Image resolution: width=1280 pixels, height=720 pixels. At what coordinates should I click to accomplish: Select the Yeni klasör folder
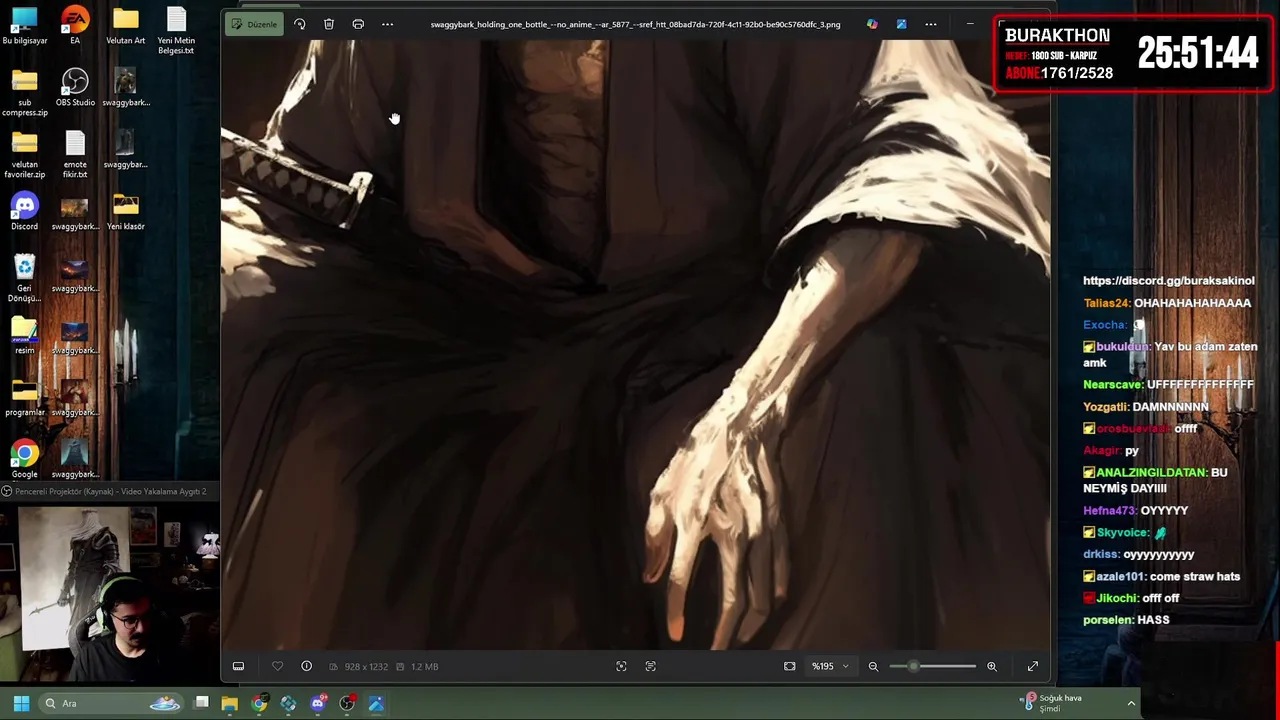coord(125,212)
